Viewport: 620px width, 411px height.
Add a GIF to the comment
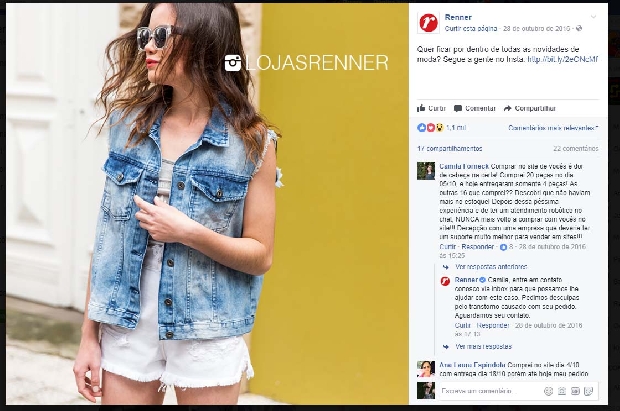click(x=575, y=391)
